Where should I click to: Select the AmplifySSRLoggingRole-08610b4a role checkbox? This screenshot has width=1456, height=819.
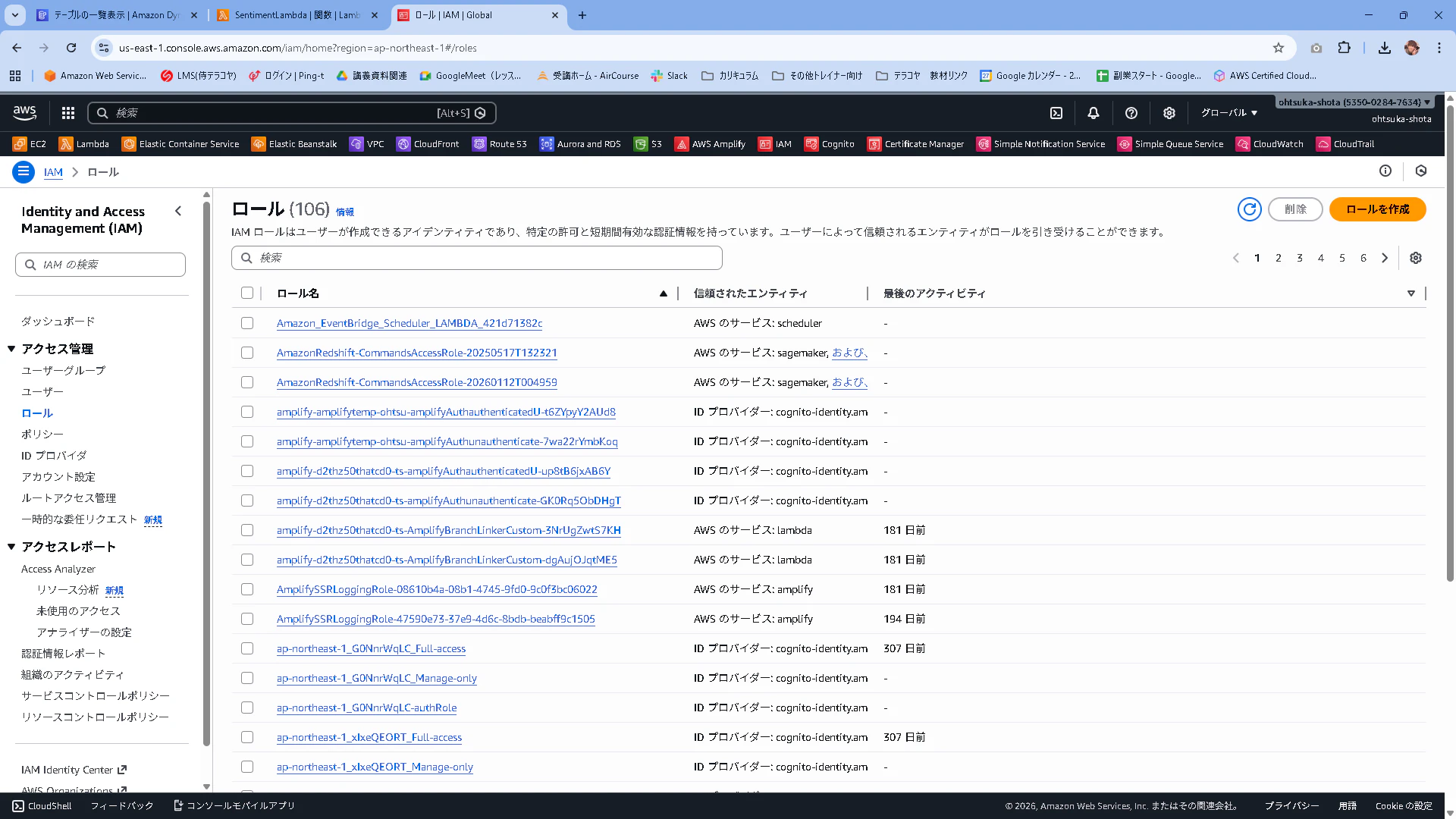(247, 589)
